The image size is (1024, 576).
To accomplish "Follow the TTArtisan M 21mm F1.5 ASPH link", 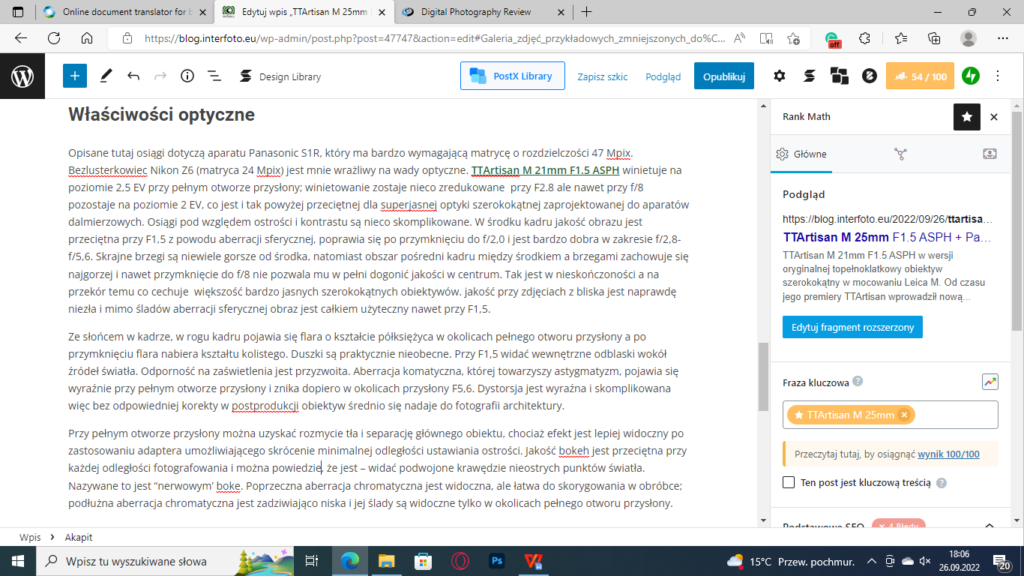I will coord(545,170).
